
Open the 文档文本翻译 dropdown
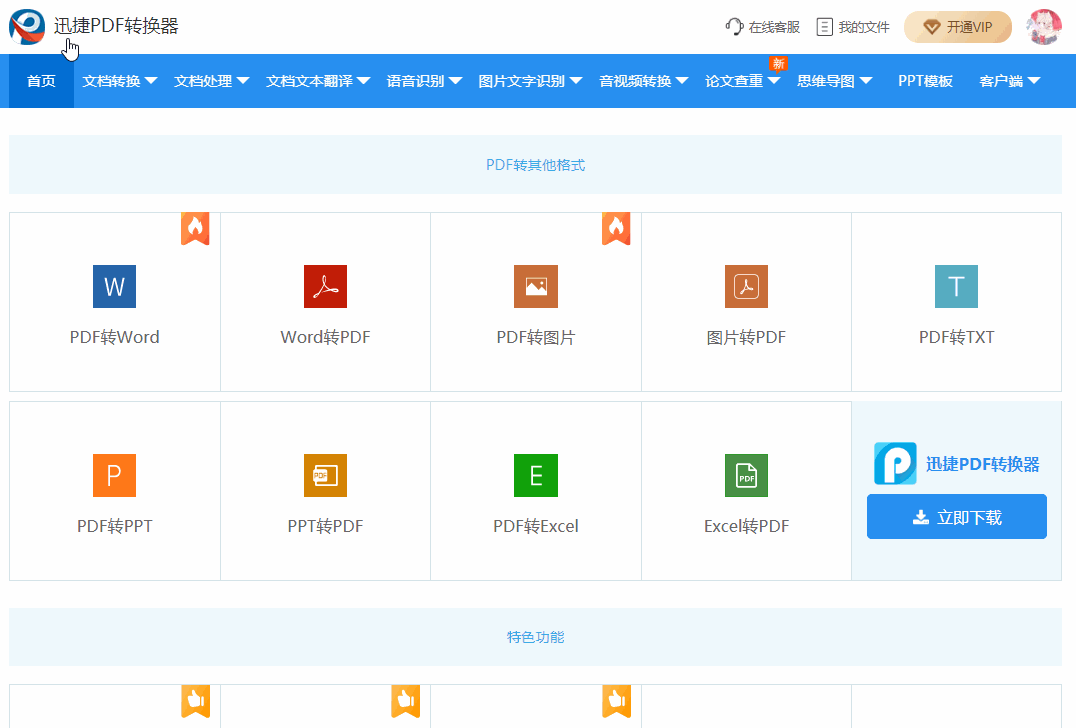[x=318, y=81]
